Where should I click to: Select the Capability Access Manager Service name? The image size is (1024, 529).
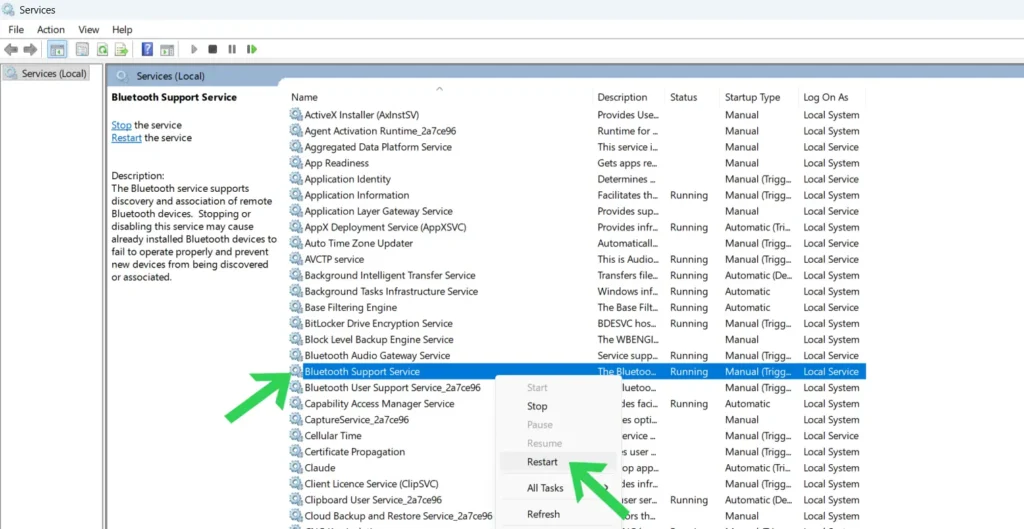point(379,404)
